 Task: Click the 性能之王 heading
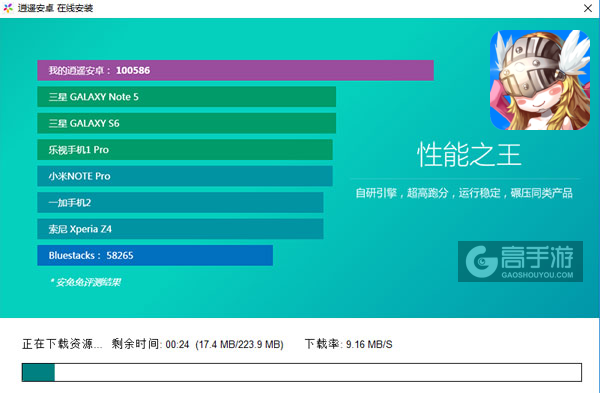(x=469, y=155)
